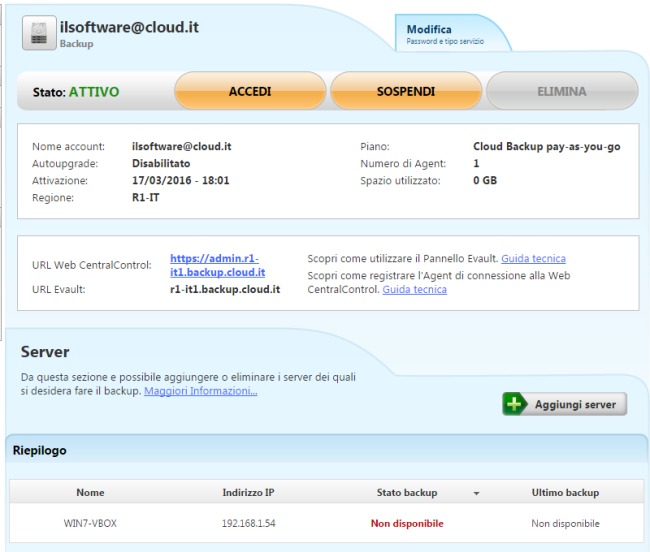Screen dimensions: 650x552
Task: Click the 192.168.1.54 IP address cell
Action: pos(248,523)
